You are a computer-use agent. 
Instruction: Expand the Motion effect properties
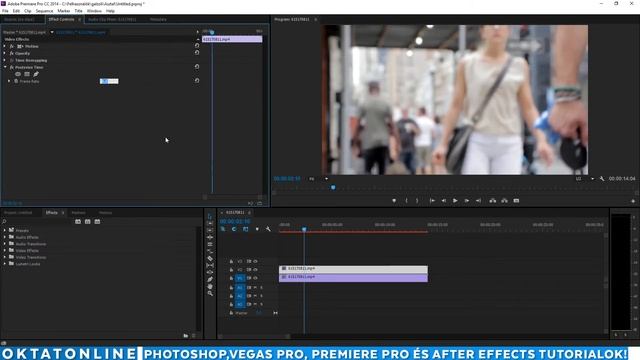tap(5, 46)
